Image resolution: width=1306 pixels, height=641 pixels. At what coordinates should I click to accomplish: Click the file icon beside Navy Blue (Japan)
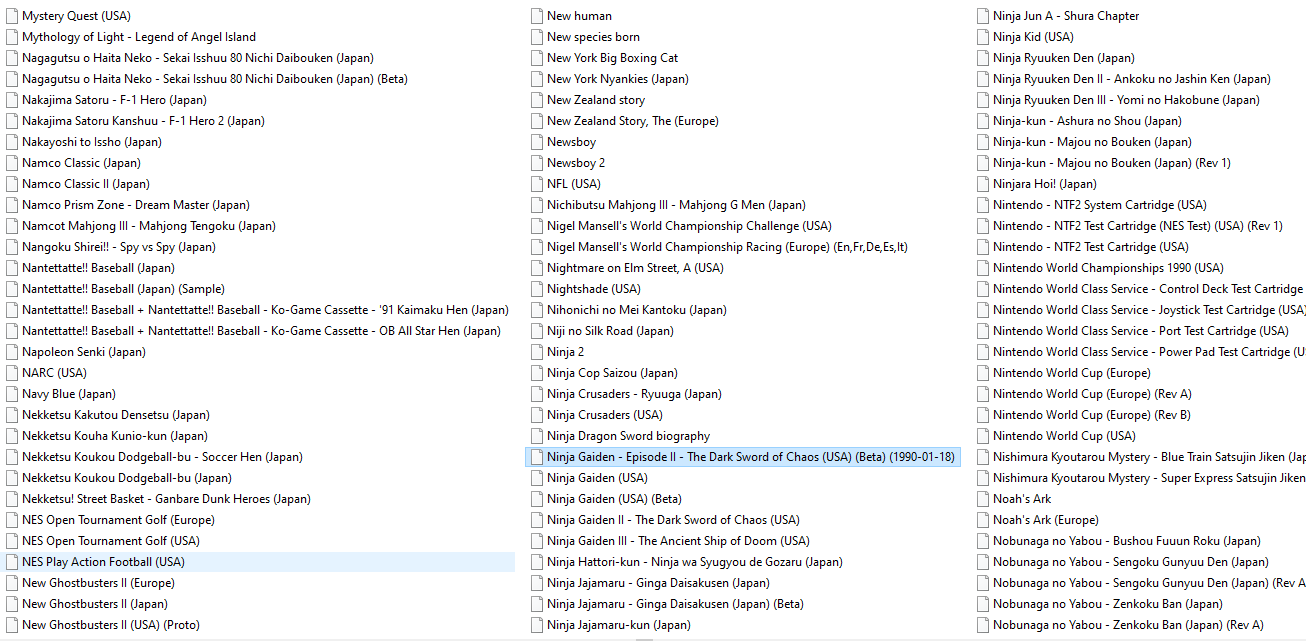12,394
